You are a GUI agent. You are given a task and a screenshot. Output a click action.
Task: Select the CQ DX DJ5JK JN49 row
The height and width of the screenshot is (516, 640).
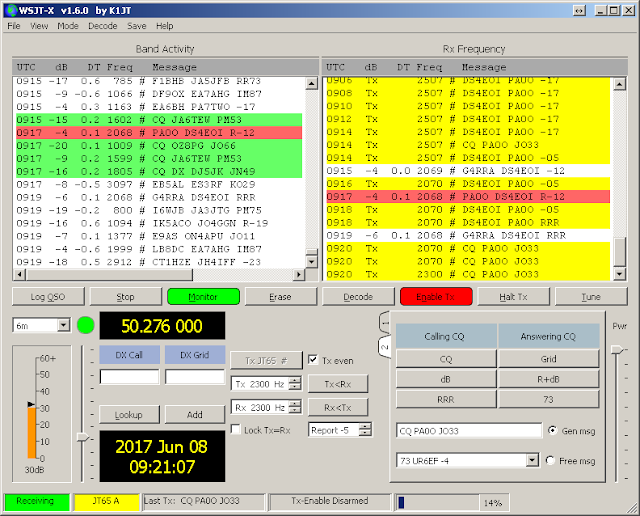pyautogui.click(x=159, y=171)
